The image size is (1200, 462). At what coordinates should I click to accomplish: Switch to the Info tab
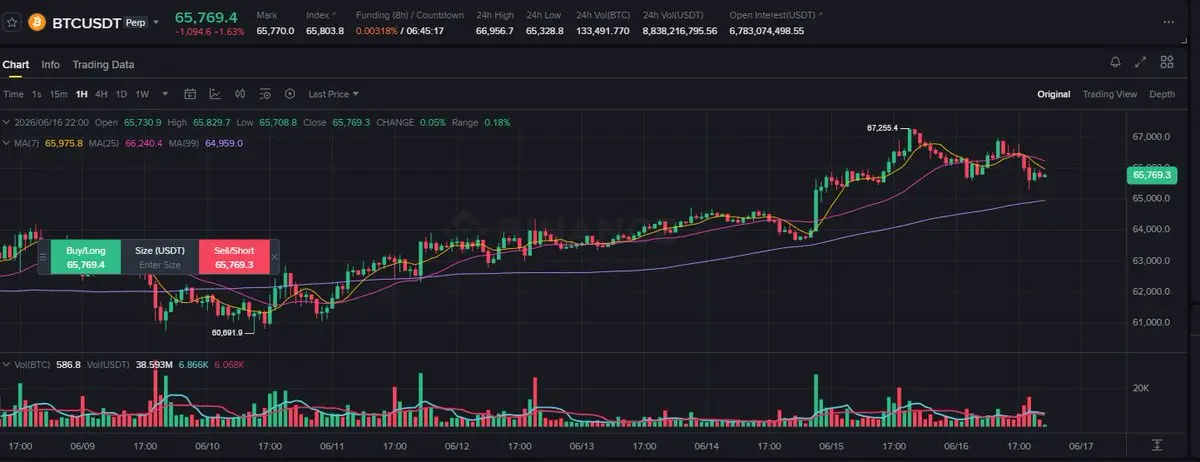[50, 64]
